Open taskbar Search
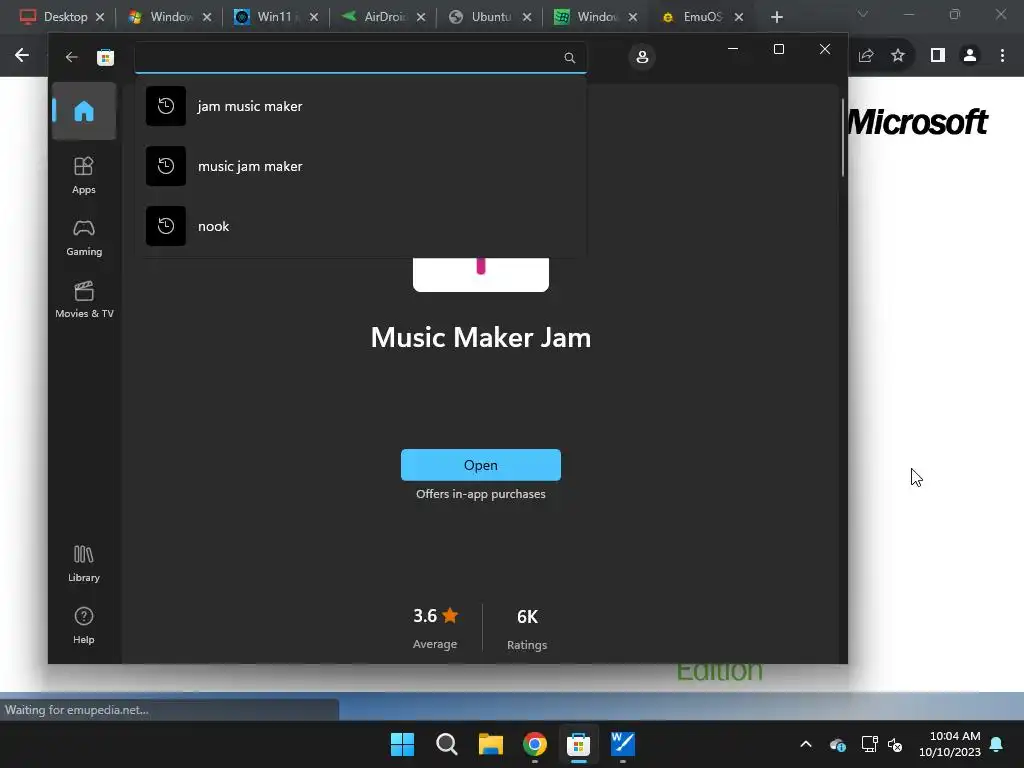Viewport: 1024px width, 768px height. (447, 744)
